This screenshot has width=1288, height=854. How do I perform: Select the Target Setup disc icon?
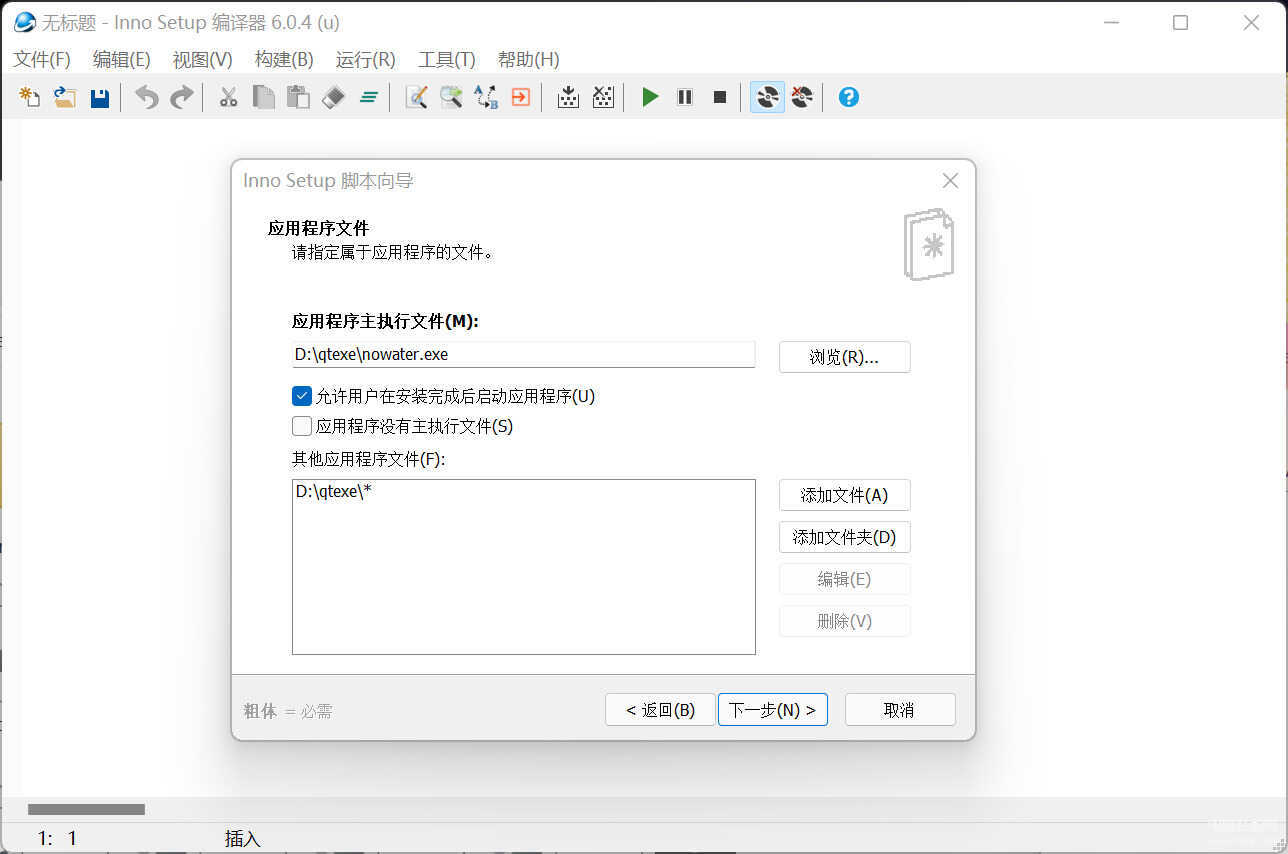click(x=767, y=97)
